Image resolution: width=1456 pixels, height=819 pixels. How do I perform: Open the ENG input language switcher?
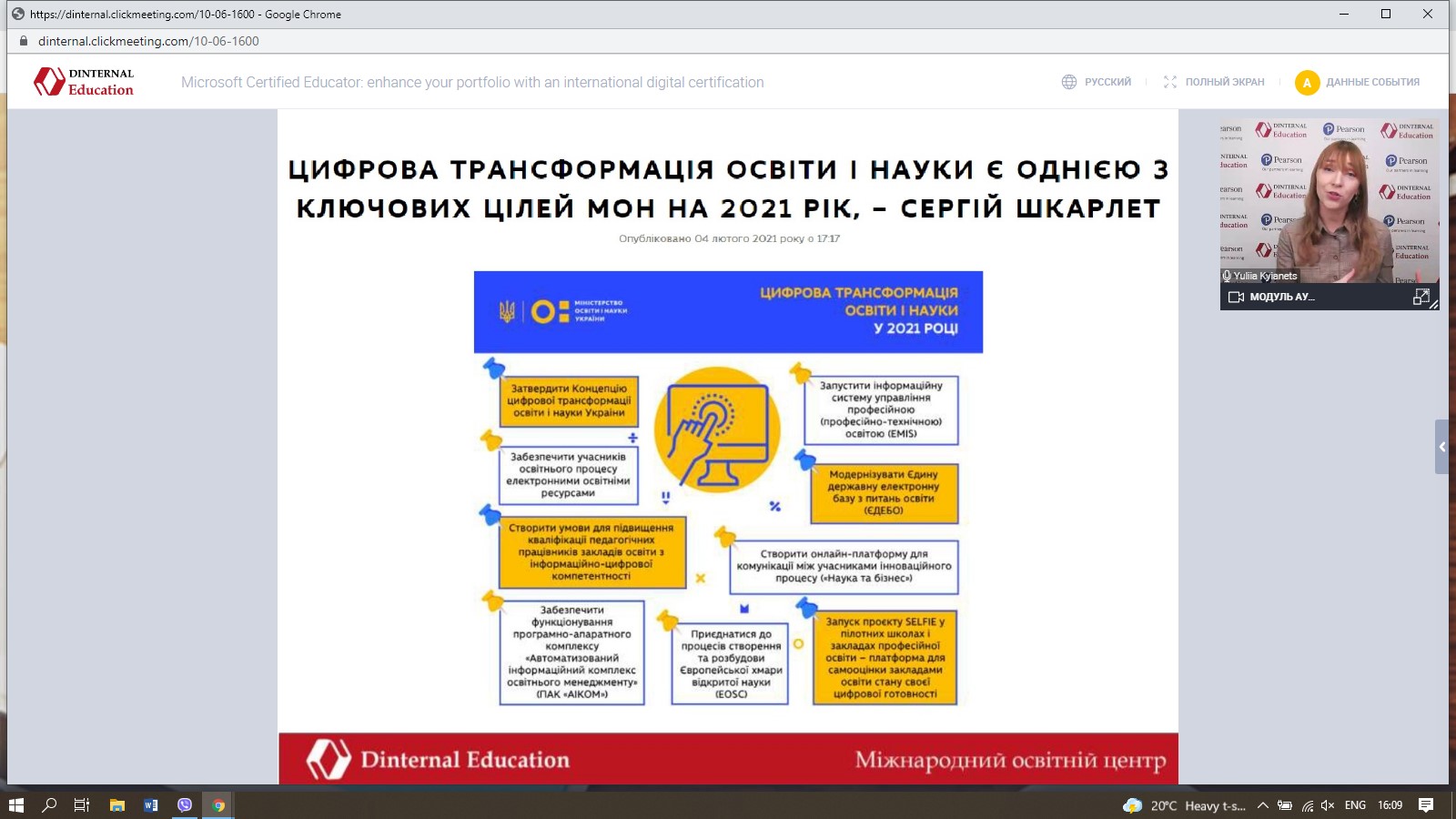pos(1355,805)
